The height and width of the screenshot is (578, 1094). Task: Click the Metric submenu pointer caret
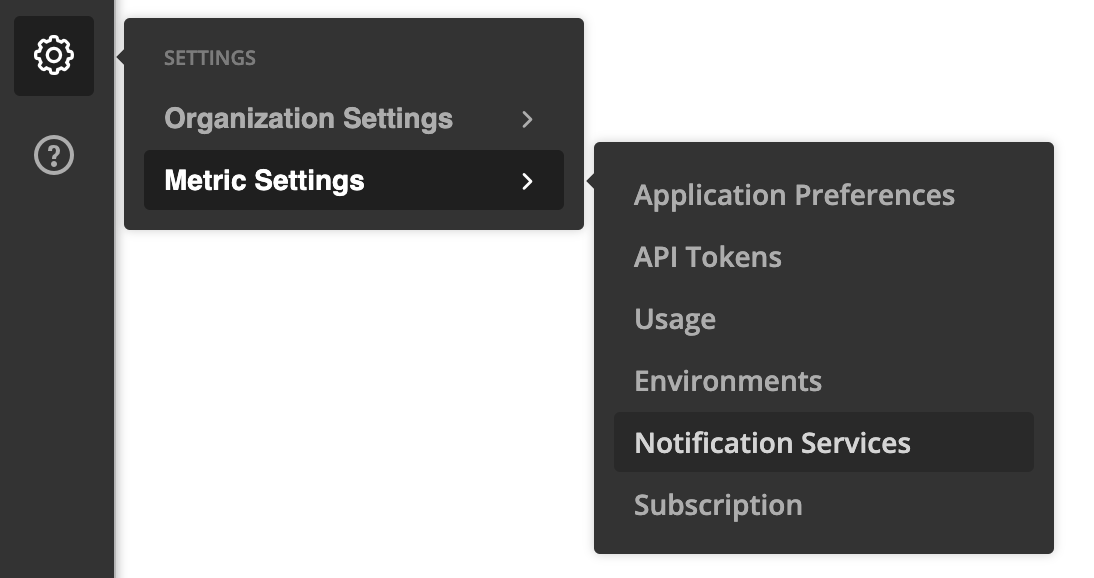coord(591,181)
